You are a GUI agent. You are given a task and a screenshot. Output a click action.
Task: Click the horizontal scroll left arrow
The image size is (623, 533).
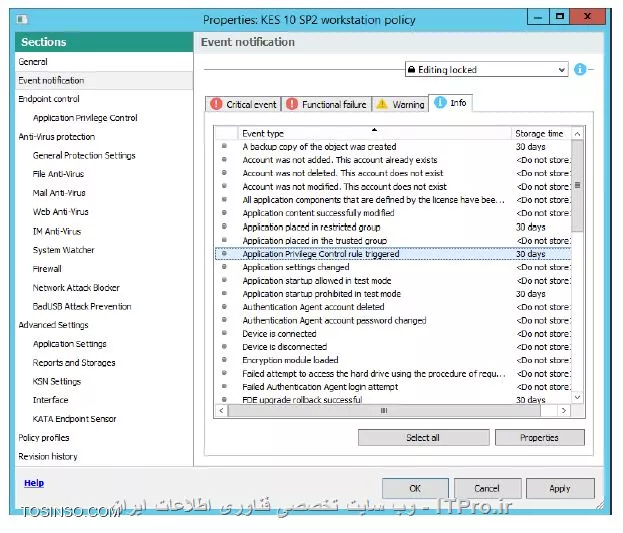coord(221,411)
